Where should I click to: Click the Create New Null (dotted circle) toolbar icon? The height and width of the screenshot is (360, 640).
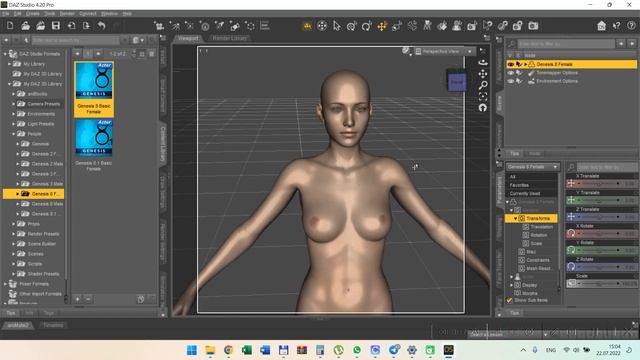(250, 26)
